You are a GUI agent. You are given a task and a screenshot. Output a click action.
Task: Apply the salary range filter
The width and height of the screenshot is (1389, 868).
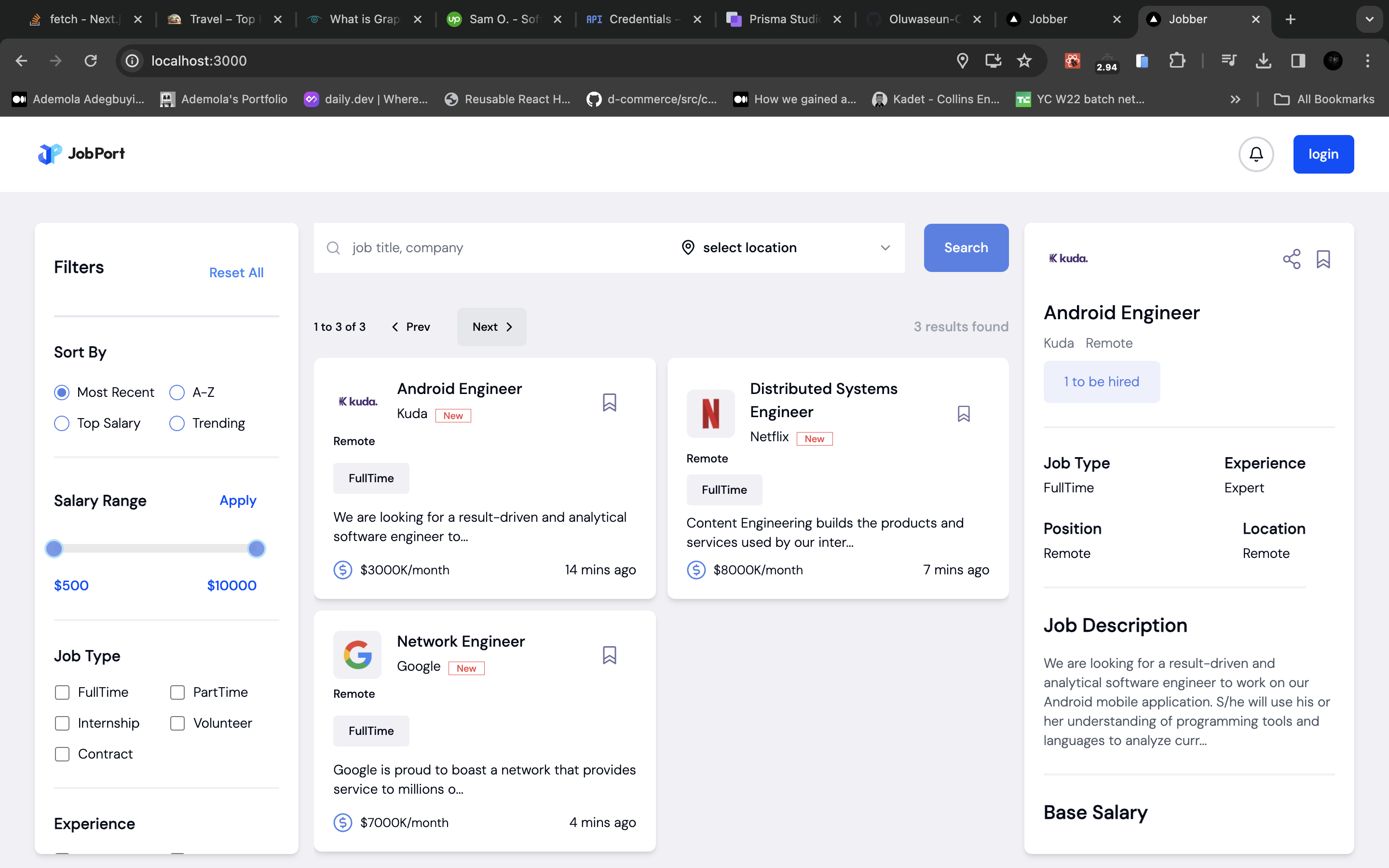(238, 501)
